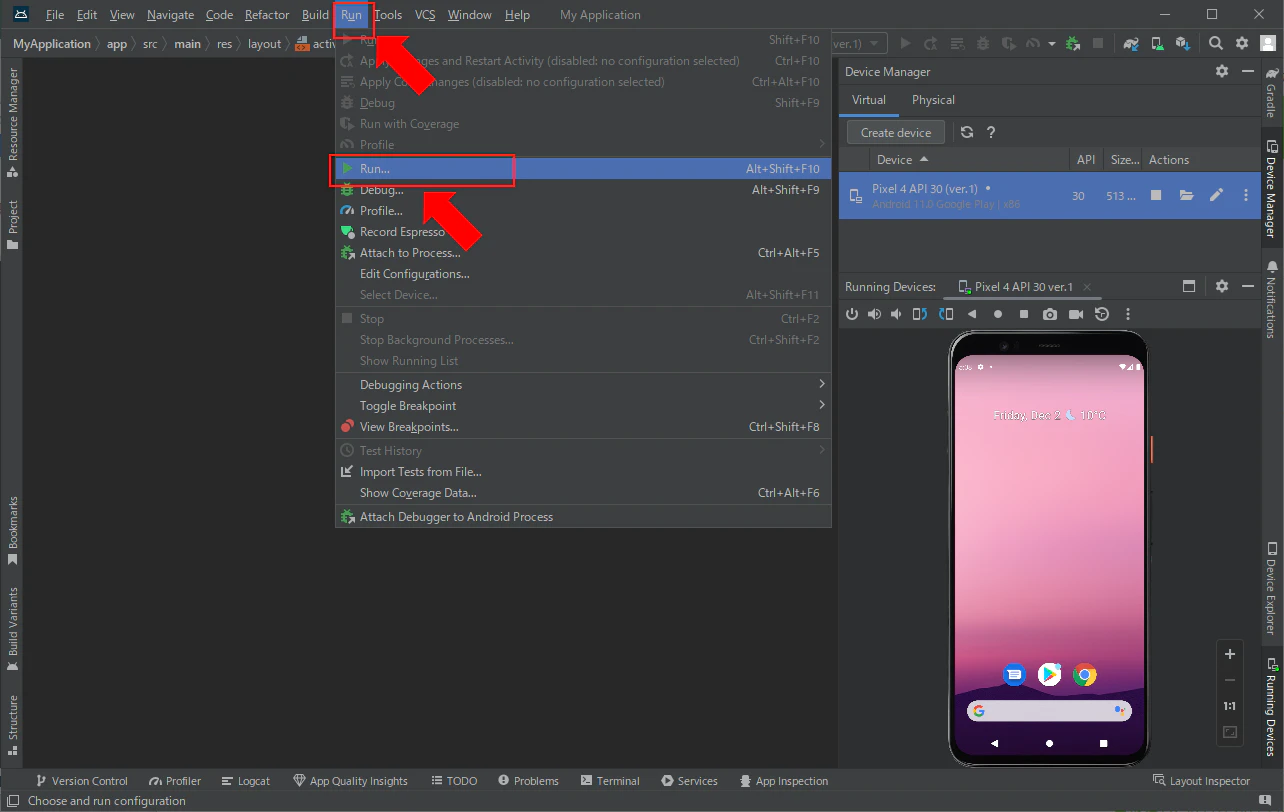Image resolution: width=1284 pixels, height=812 pixels.
Task: Open Play Store app on emulator screen
Action: point(1049,675)
